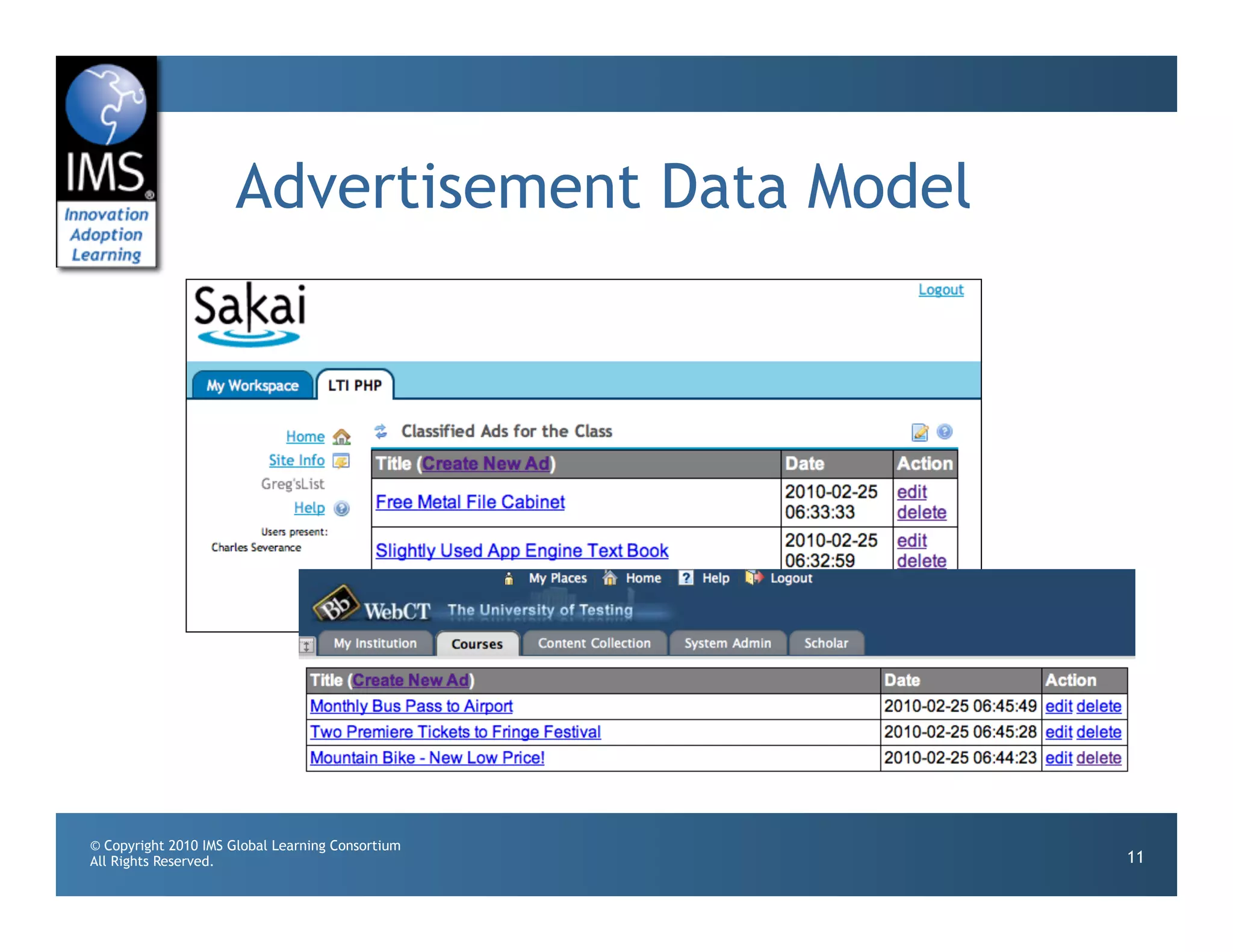Switch to the Scholar tab
The image size is (1233, 952).
coord(826,643)
